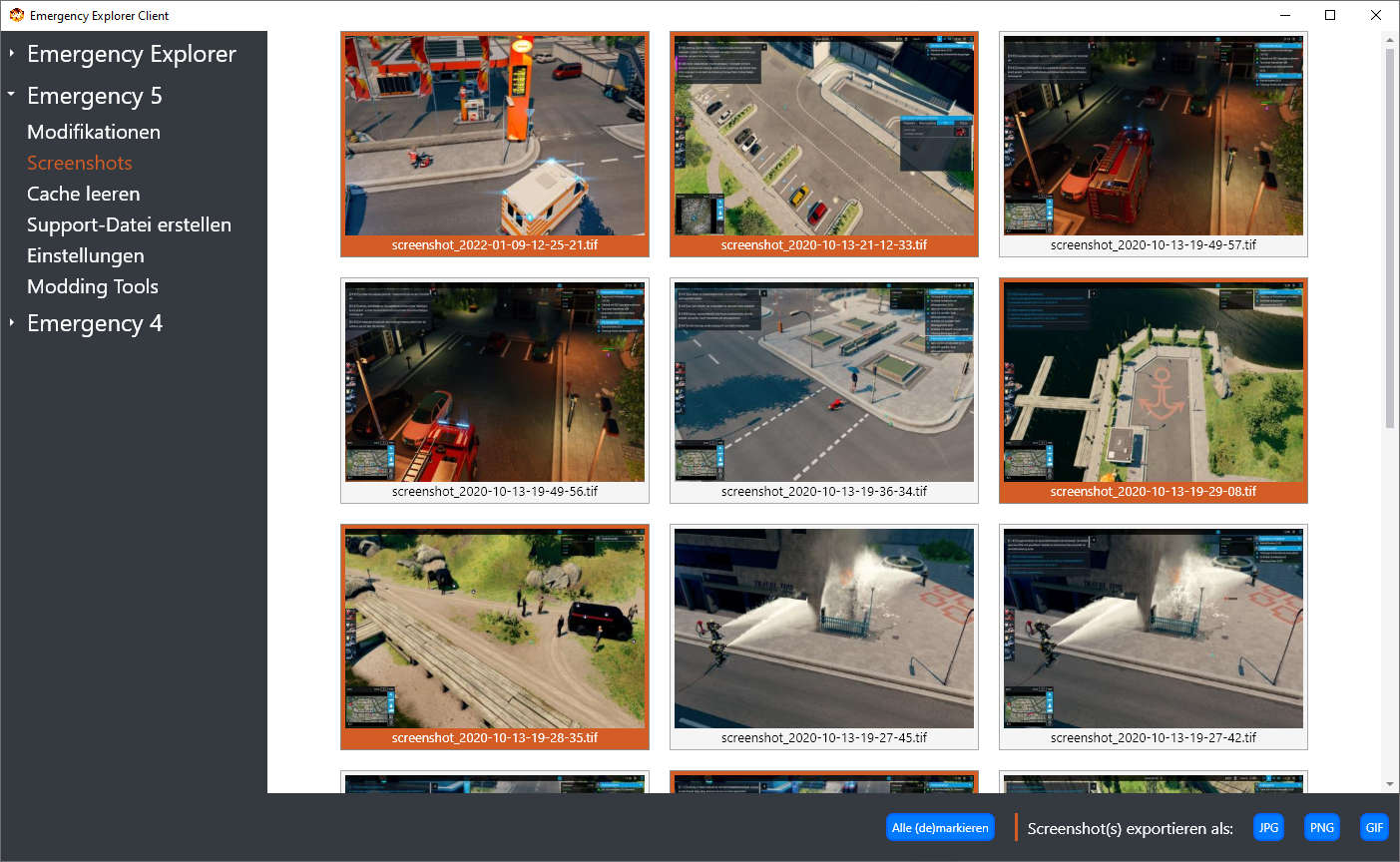Select thumbnail screenshot_2020-10-13-19-27-42.tif
The height and width of the screenshot is (862, 1400).
click(x=1154, y=637)
